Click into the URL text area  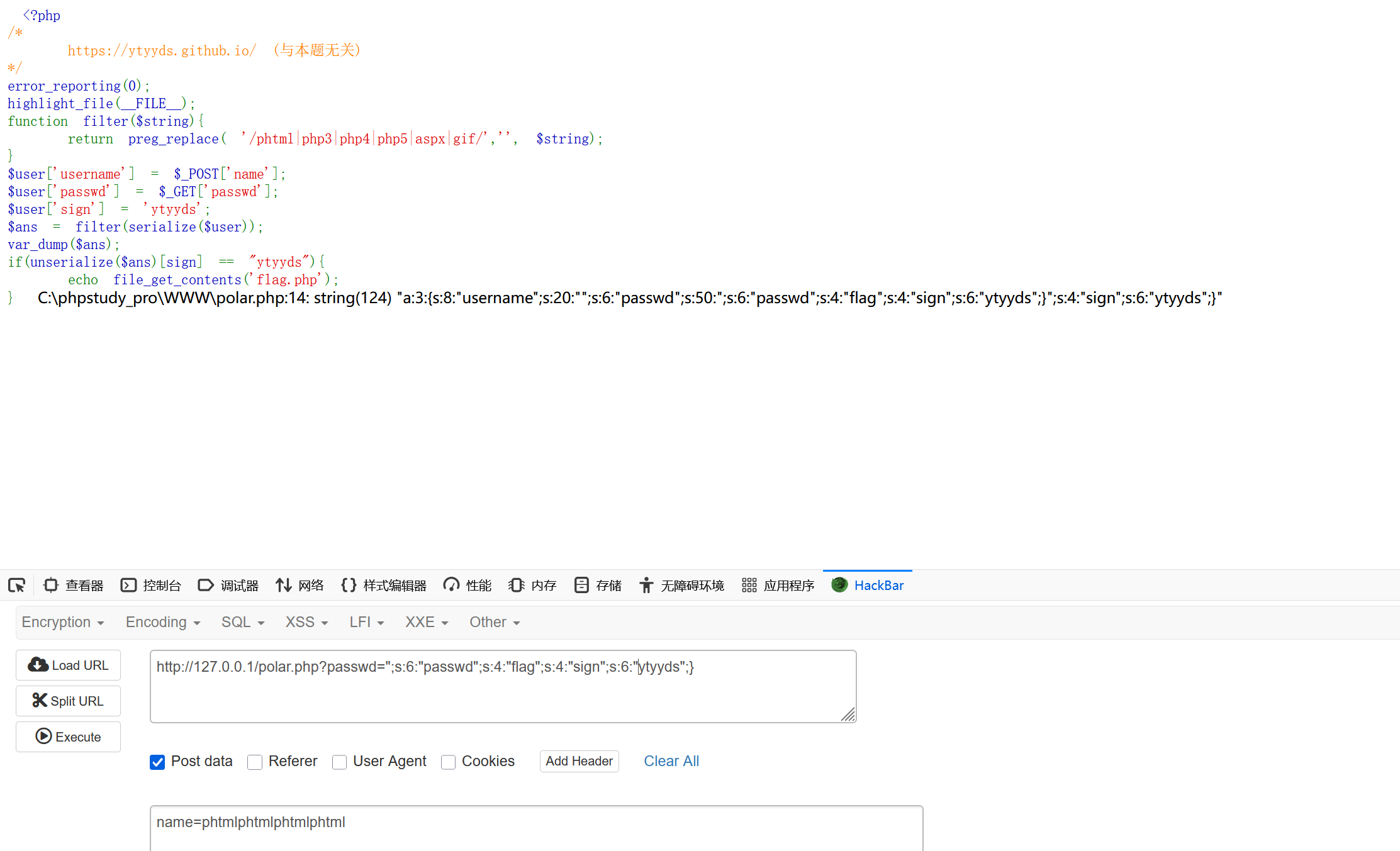coord(502,692)
